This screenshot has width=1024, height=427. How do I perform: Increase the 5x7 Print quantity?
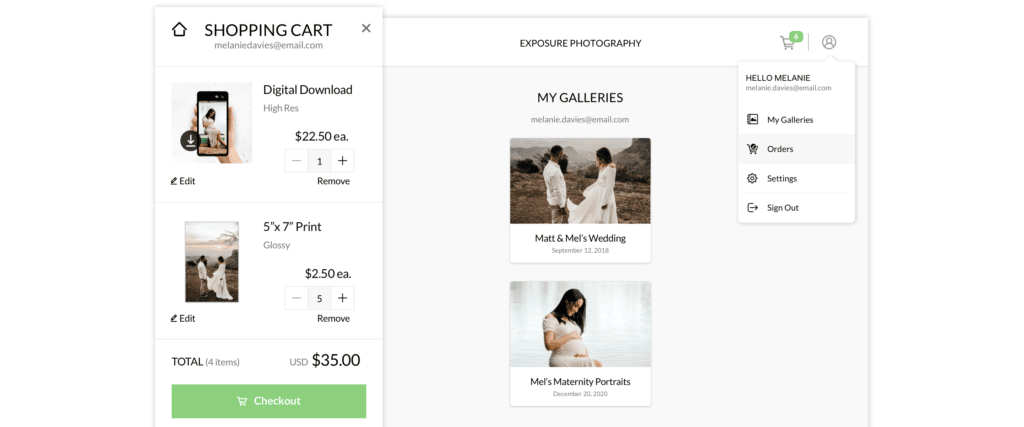342,298
